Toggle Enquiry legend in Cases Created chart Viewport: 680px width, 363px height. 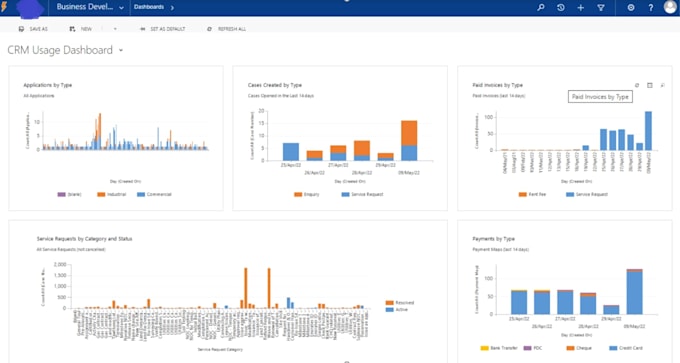307,194
